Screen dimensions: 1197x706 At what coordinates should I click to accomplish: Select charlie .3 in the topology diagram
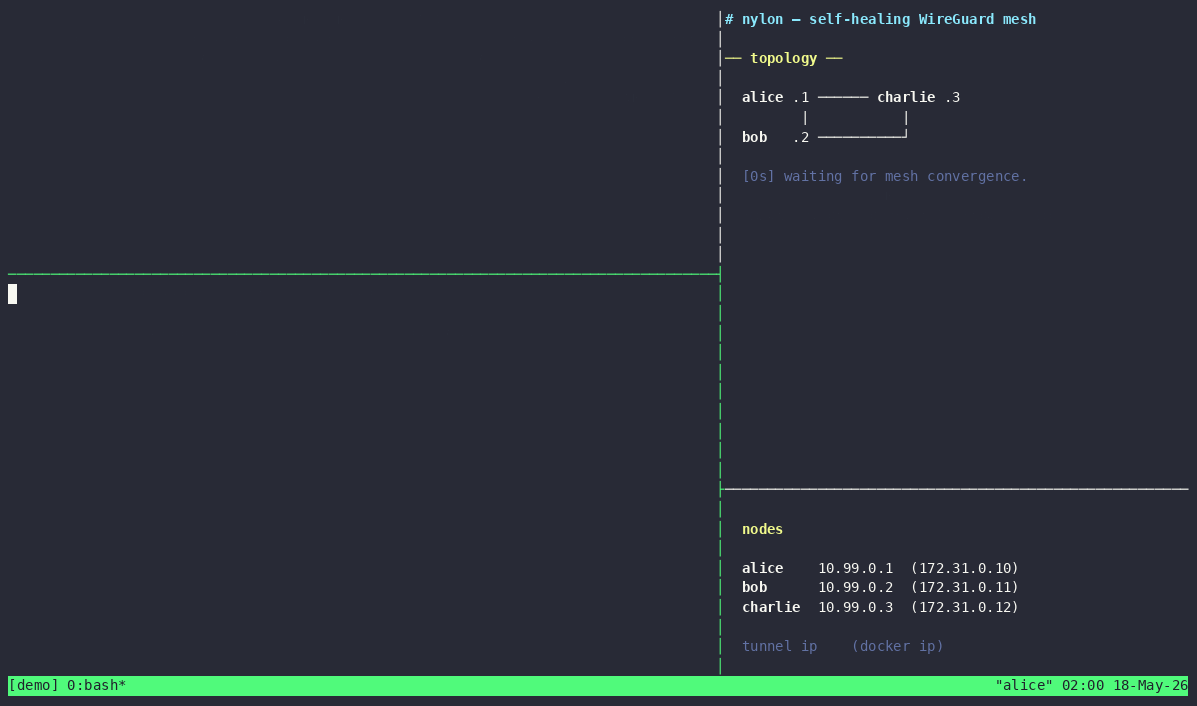[918, 97]
